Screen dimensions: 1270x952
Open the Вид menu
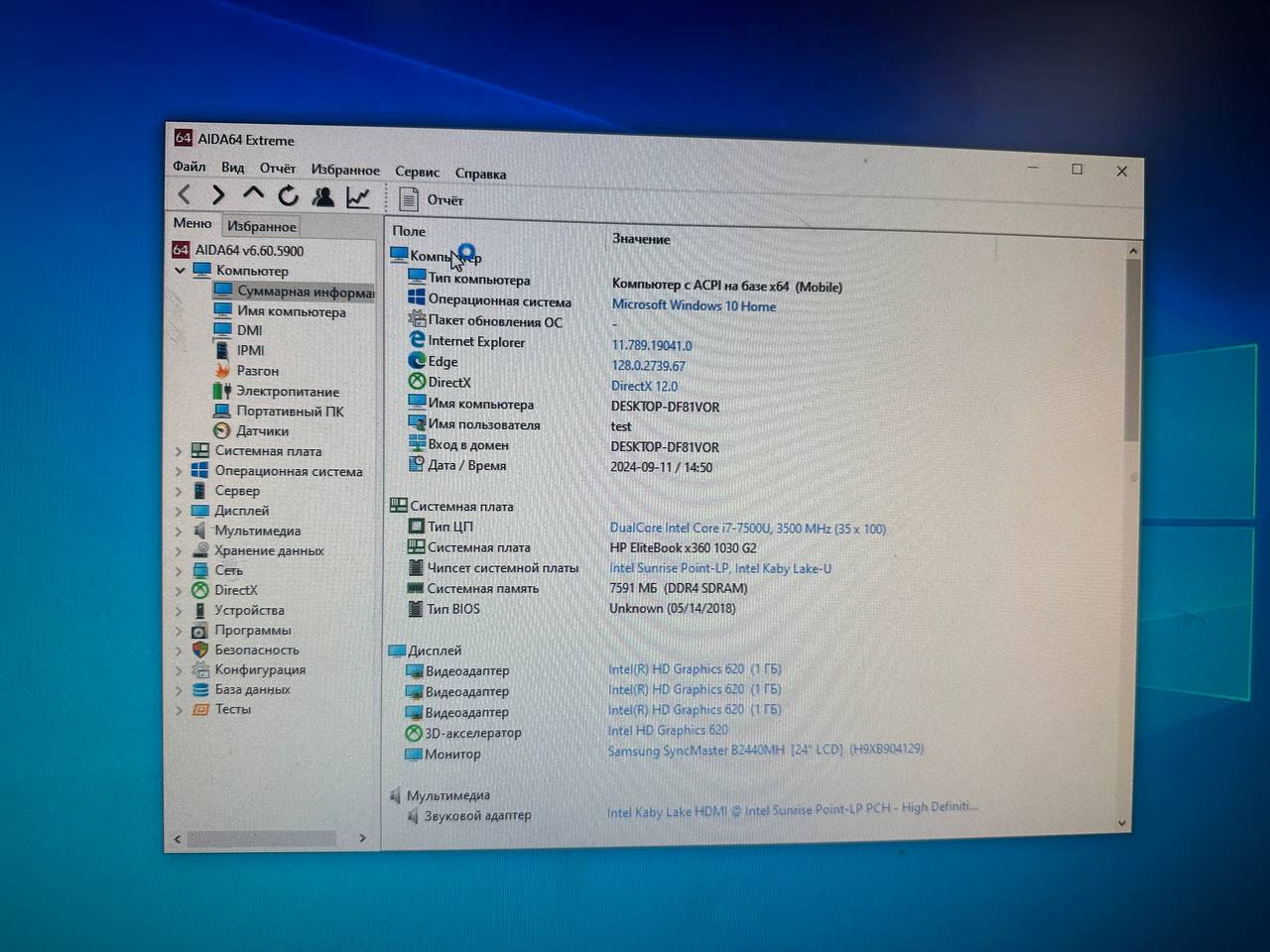233,168
